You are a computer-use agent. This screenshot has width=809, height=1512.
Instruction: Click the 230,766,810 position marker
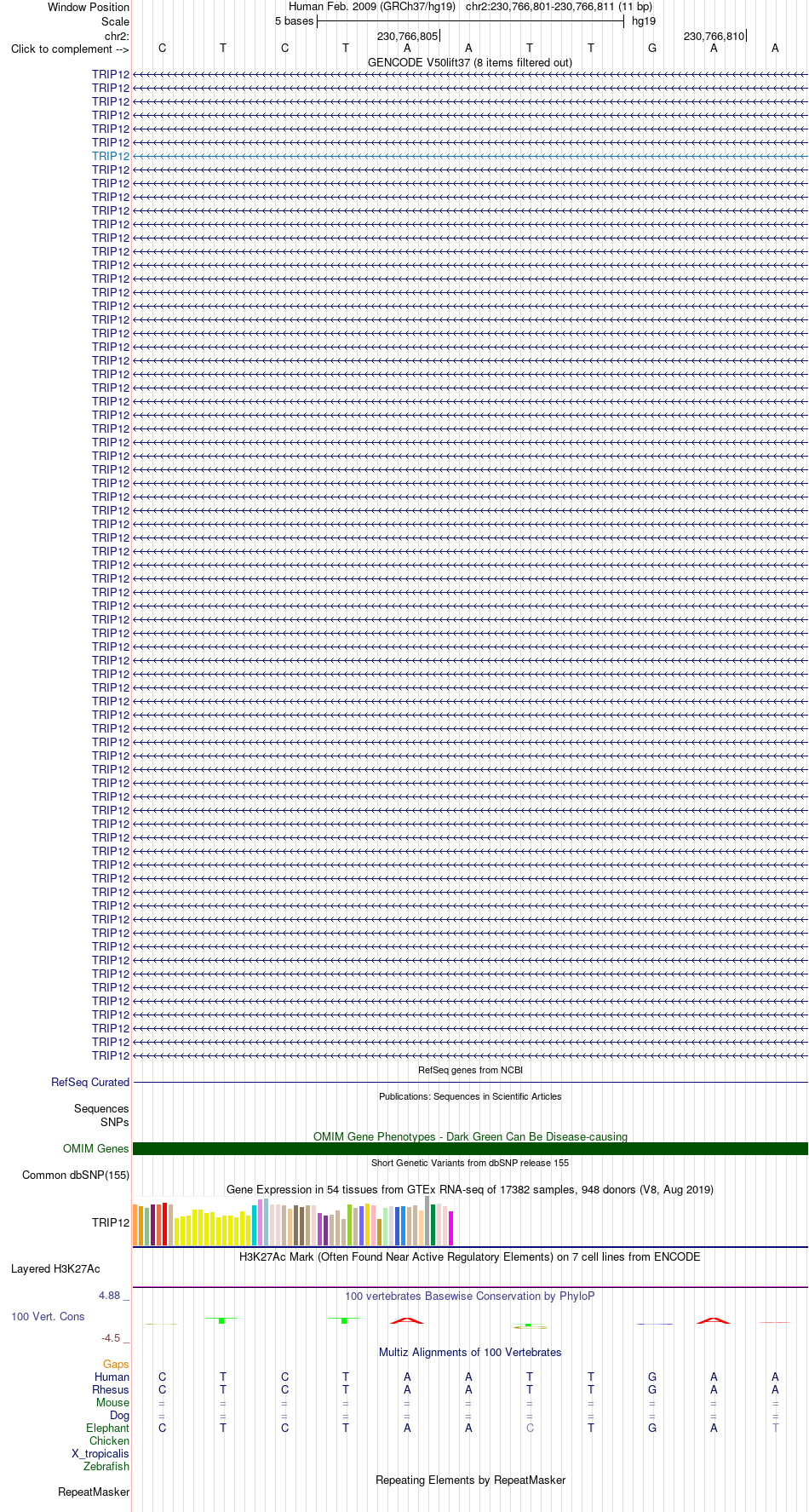(x=714, y=36)
